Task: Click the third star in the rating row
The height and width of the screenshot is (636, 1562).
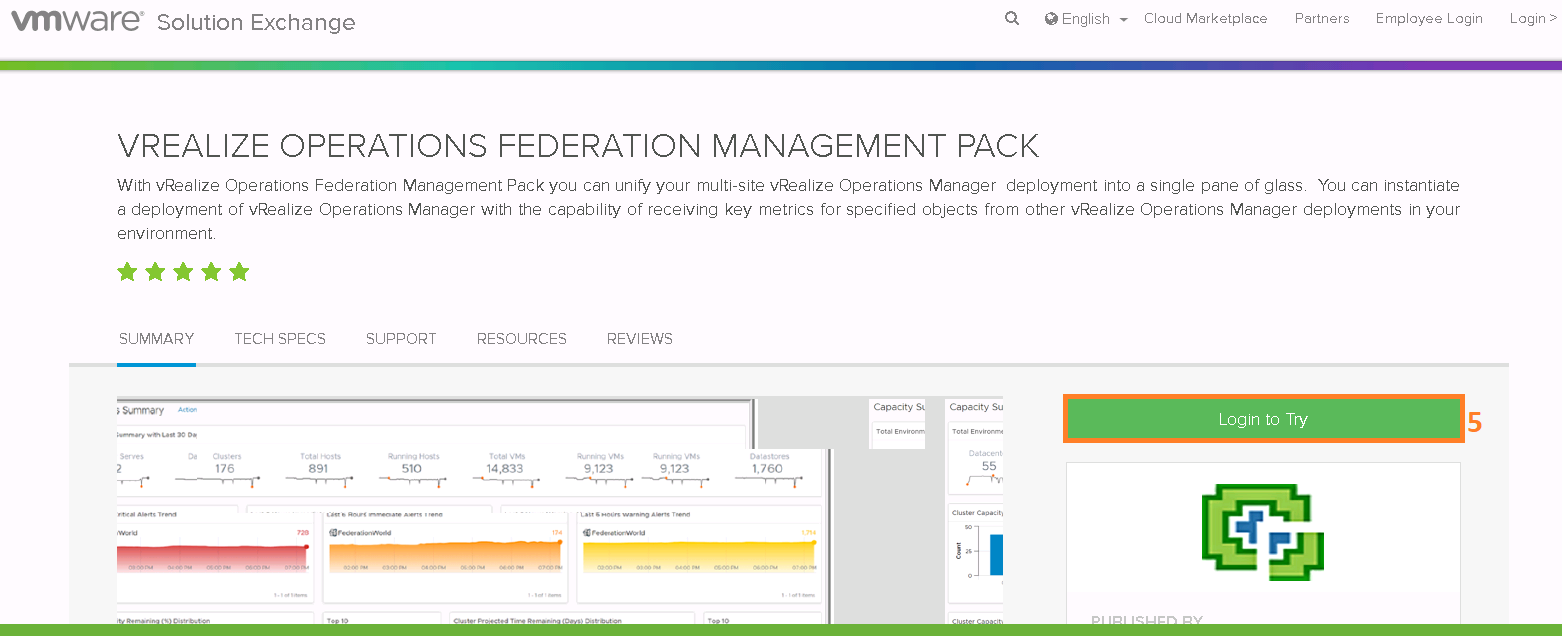Action: point(183,271)
